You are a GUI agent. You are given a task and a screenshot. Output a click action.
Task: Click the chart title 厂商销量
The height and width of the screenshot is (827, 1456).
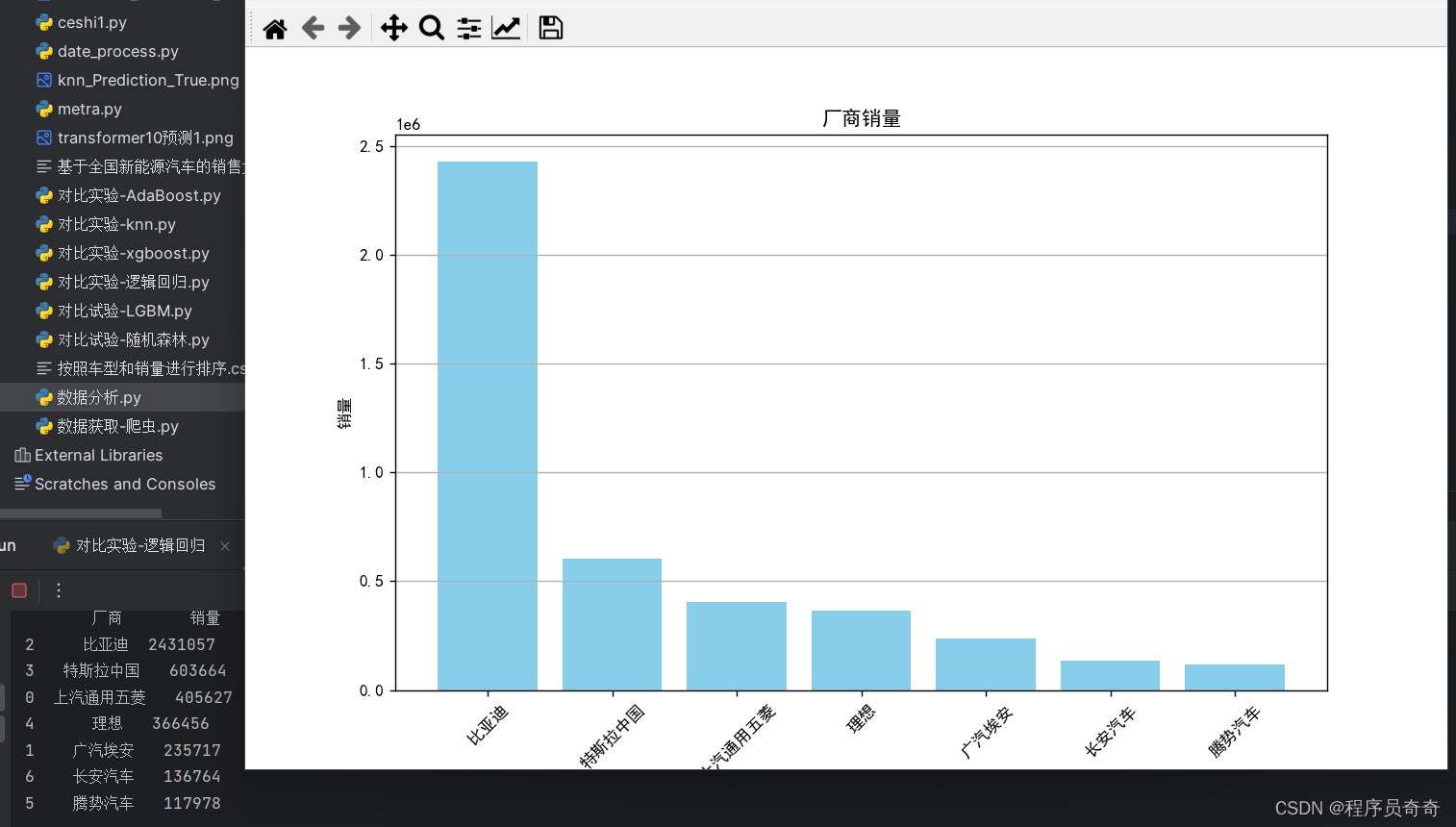862,118
